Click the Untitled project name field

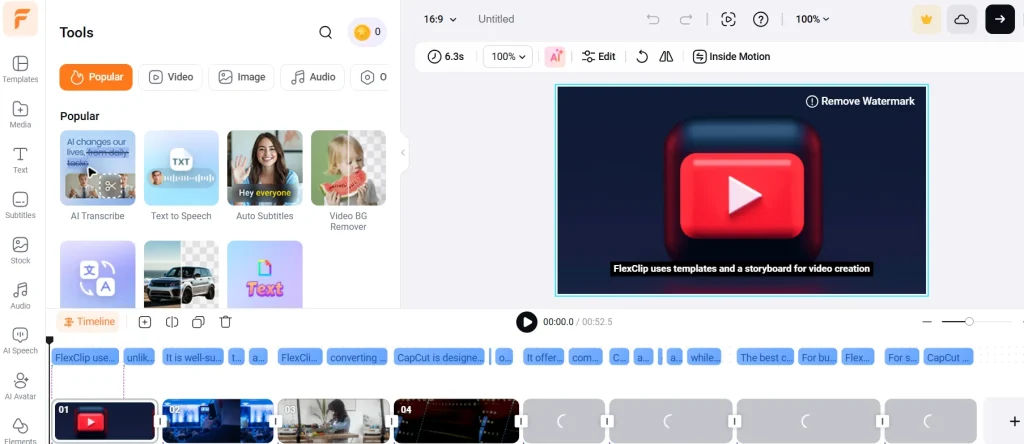496,20
